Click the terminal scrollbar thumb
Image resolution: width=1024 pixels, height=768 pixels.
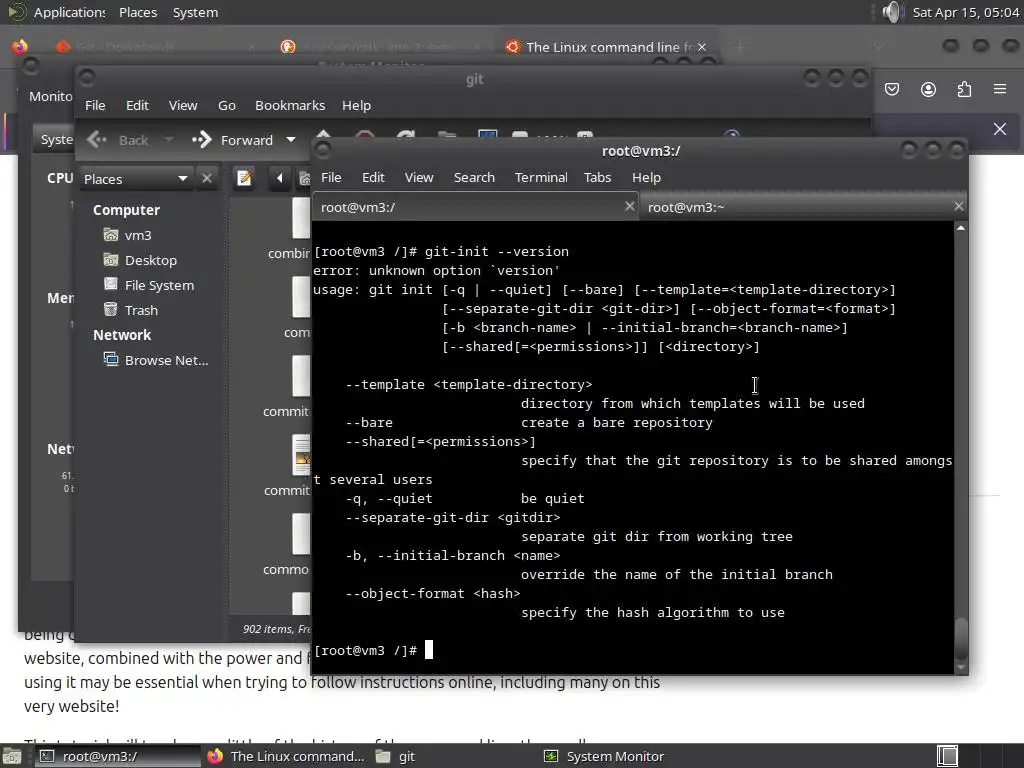click(961, 638)
